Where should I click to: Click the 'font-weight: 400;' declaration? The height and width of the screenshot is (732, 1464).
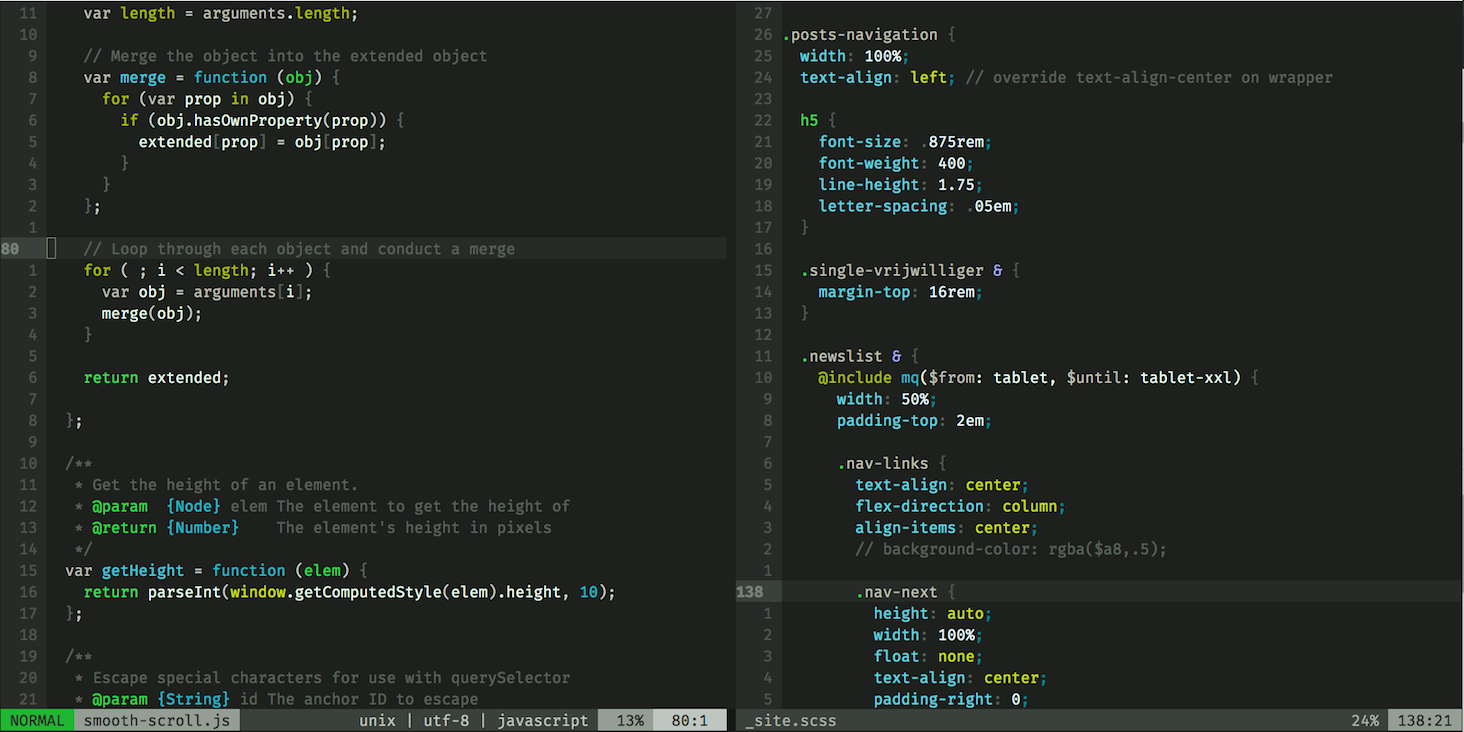(896, 163)
